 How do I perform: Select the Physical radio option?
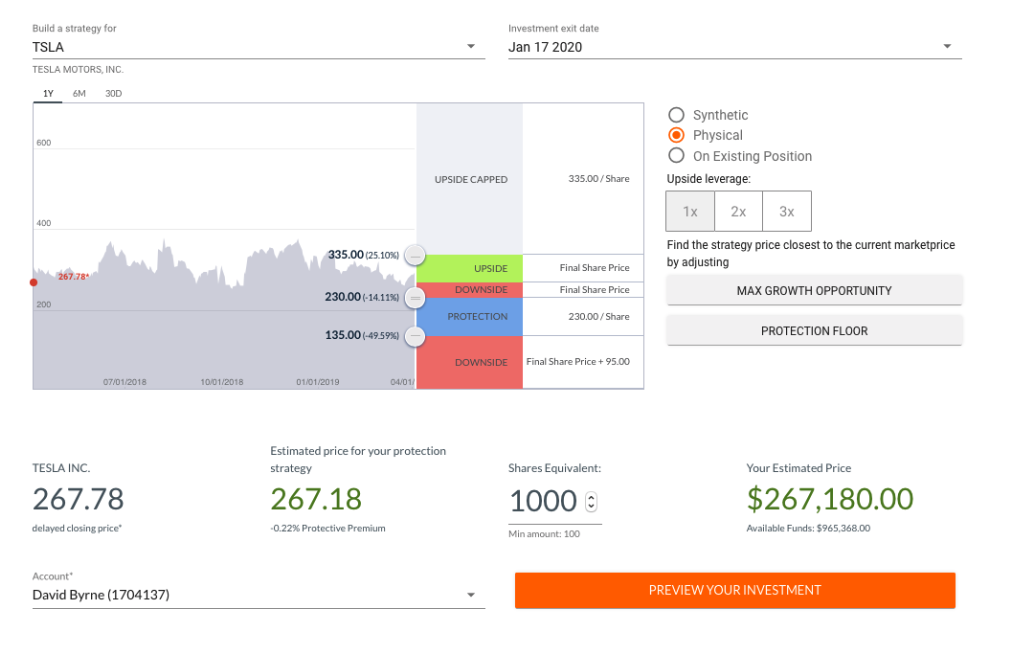point(676,135)
